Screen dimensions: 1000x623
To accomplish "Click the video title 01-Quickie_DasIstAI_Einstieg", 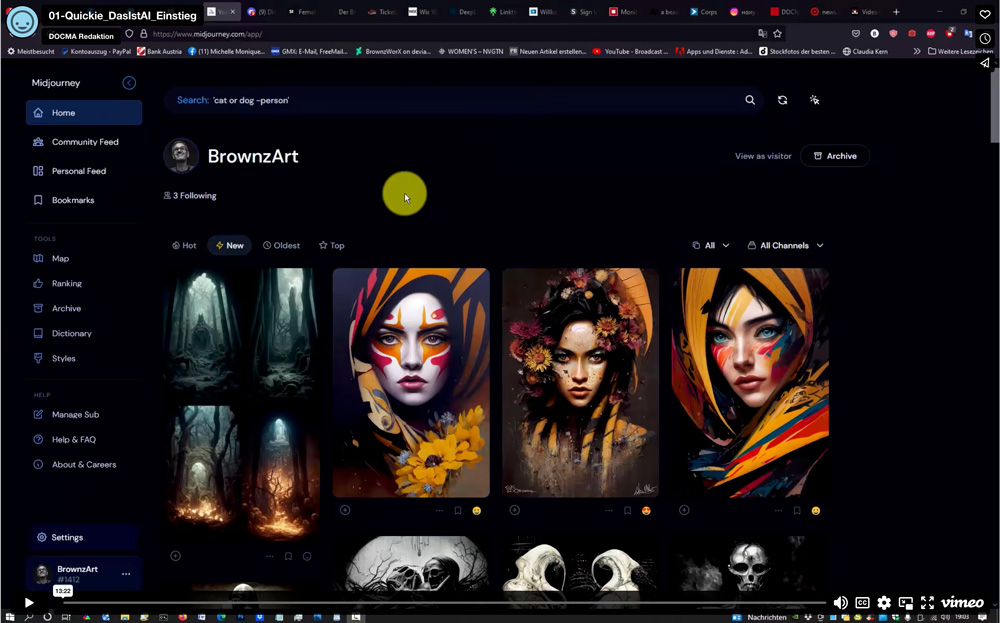I will click(x=122, y=15).
